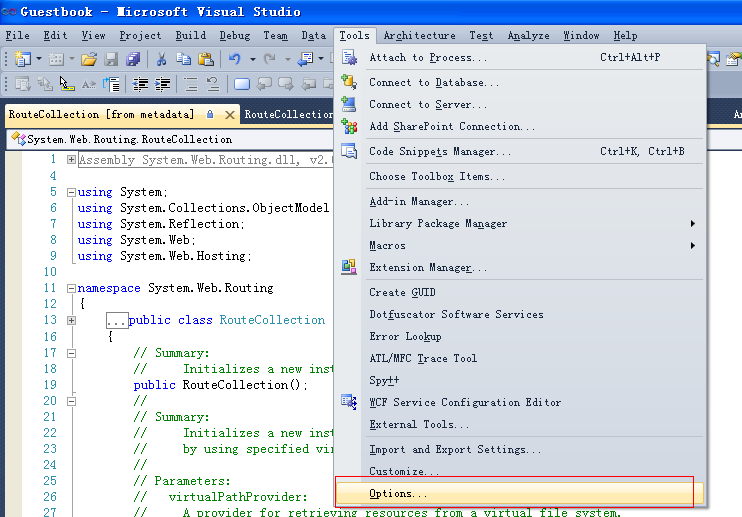The width and height of the screenshot is (742, 517).
Task: Click the Connect to Server menu icon
Action: coord(349,104)
